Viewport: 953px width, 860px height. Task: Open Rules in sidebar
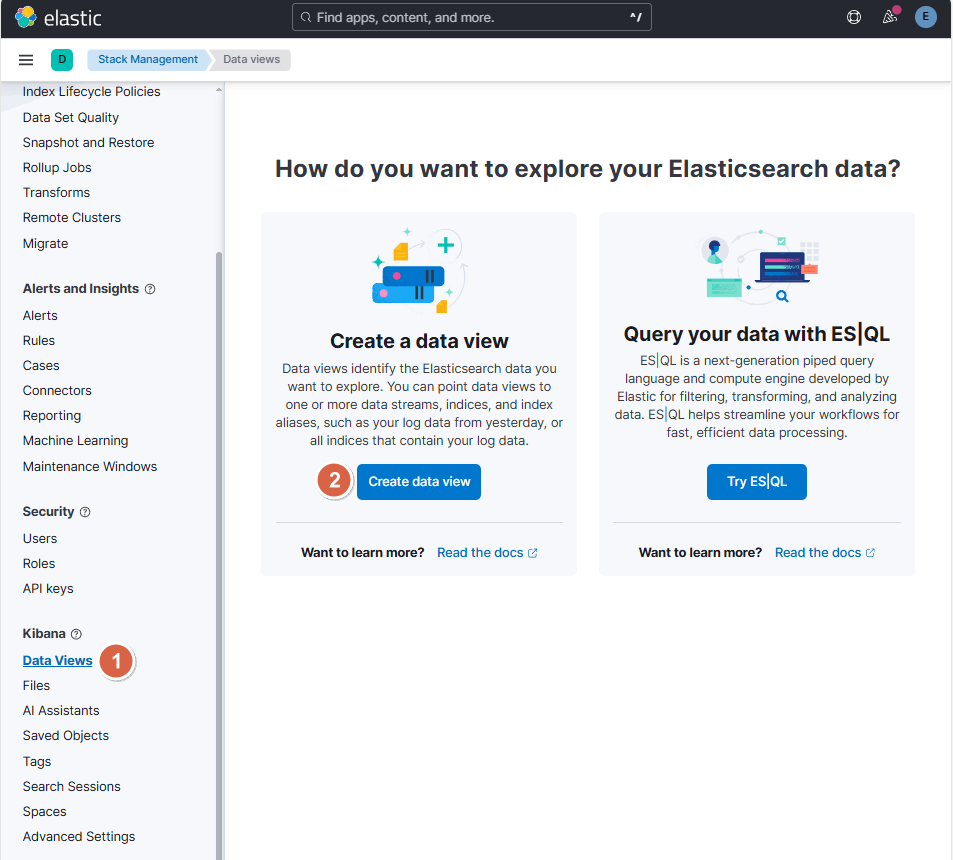[39, 340]
